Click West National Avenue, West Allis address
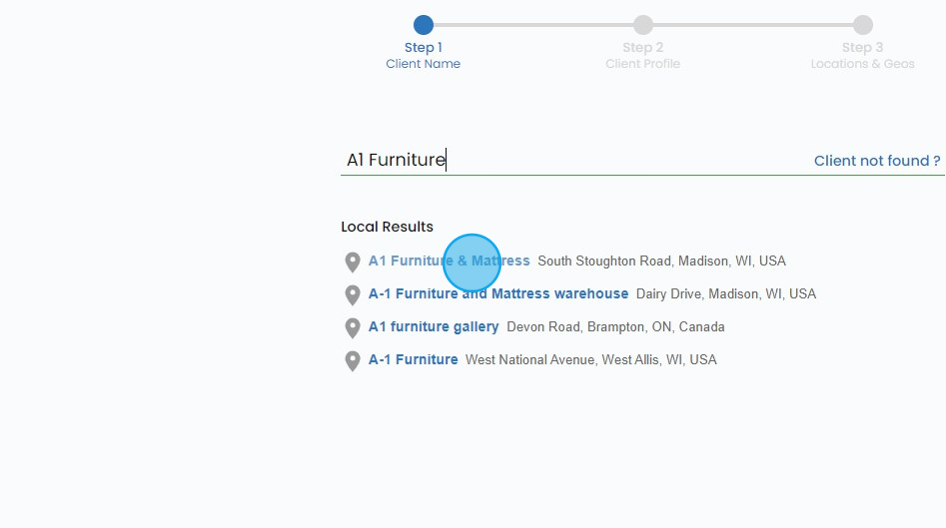The width and height of the screenshot is (946, 528). click(591, 360)
